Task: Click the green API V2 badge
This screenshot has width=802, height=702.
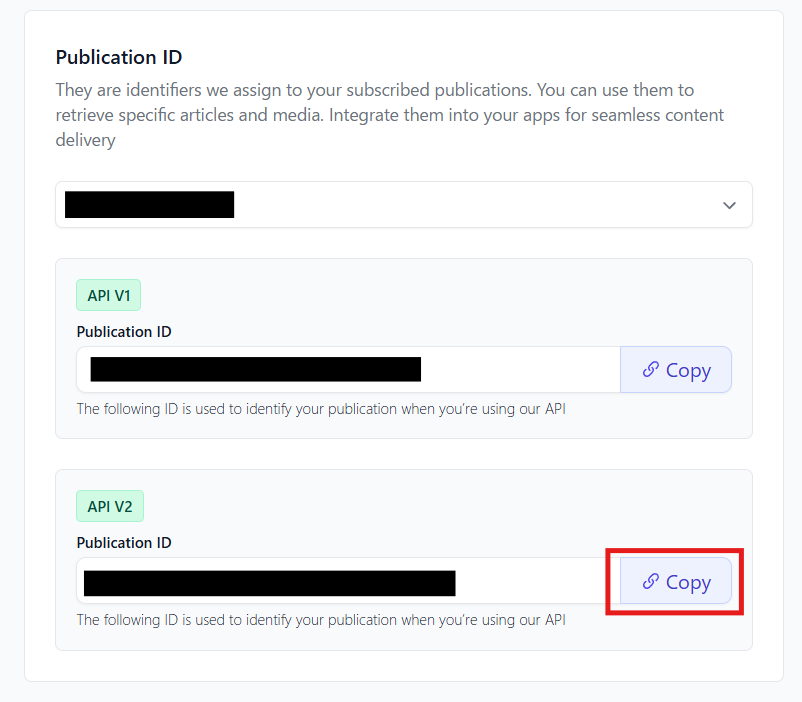Action: [110, 506]
